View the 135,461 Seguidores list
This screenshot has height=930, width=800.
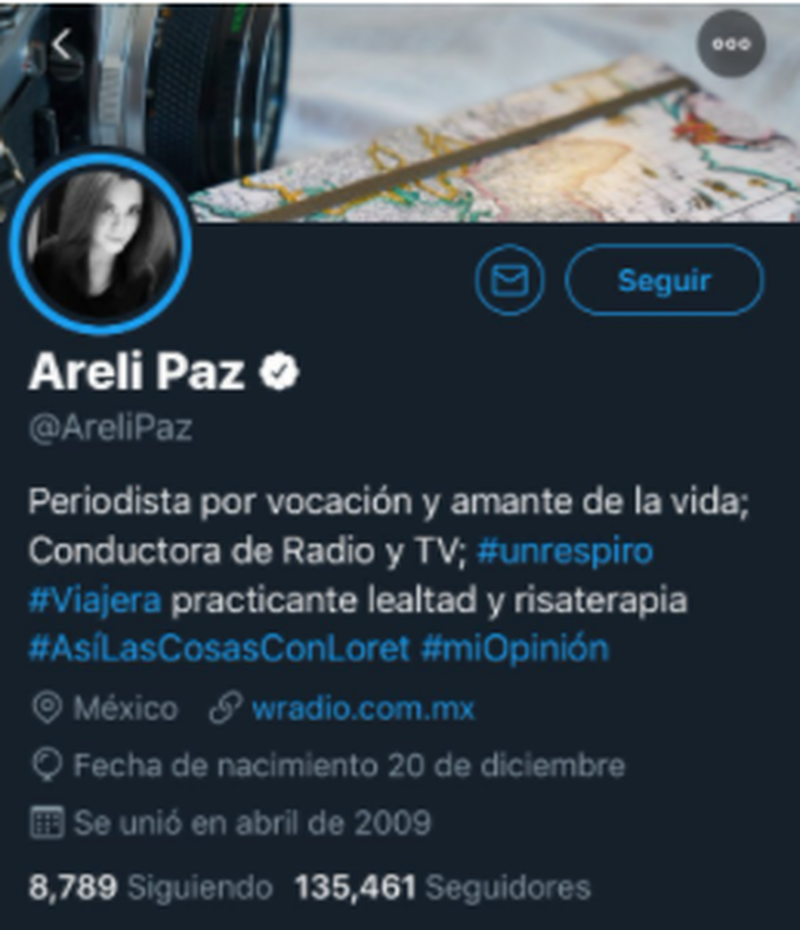(443, 888)
